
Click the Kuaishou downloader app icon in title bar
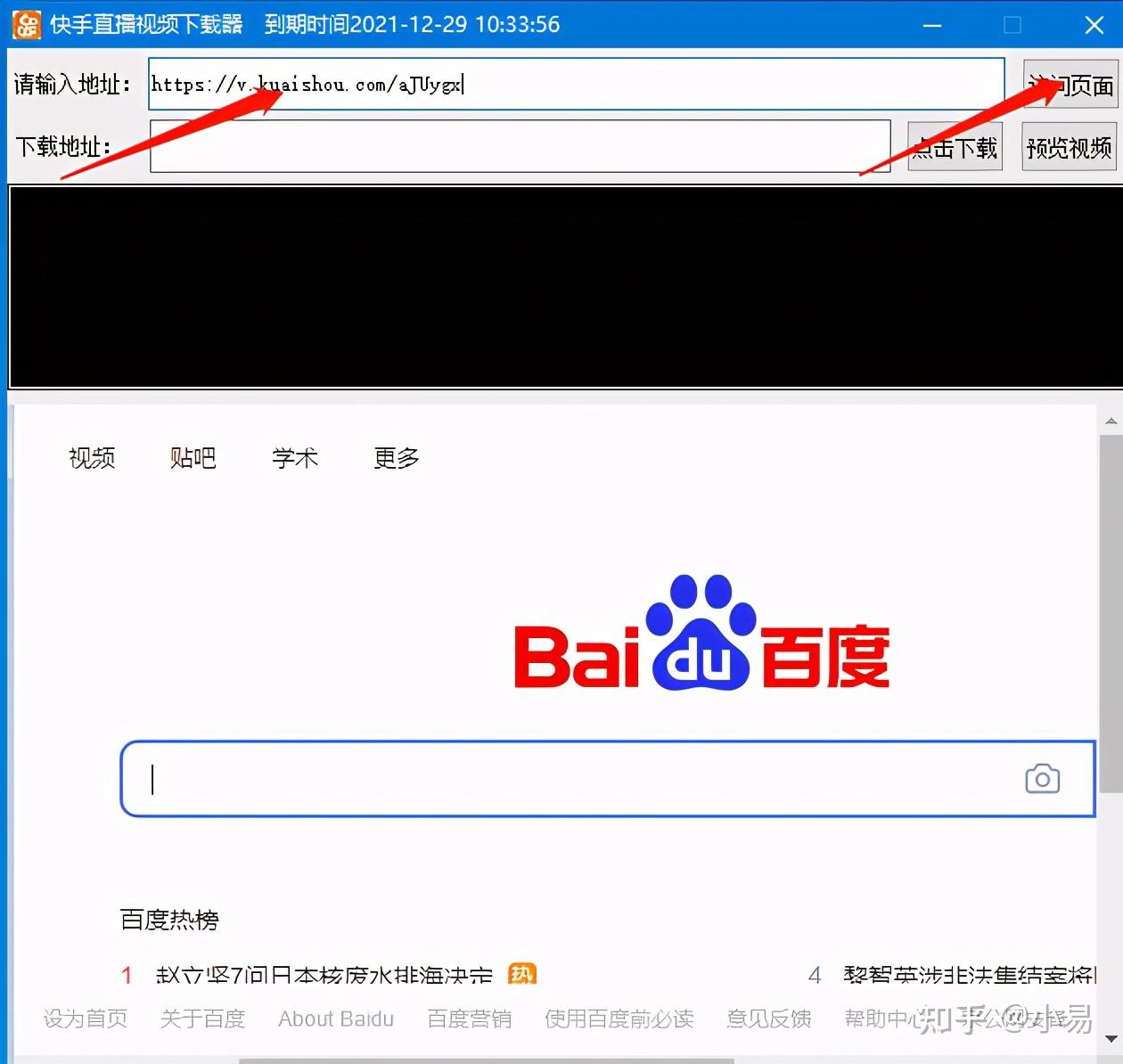26,24
